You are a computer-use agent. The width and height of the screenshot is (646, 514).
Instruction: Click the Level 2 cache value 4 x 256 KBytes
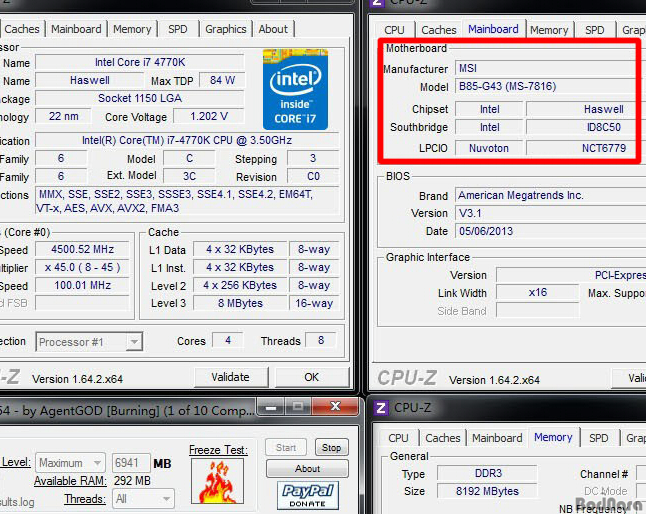[240, 285]
